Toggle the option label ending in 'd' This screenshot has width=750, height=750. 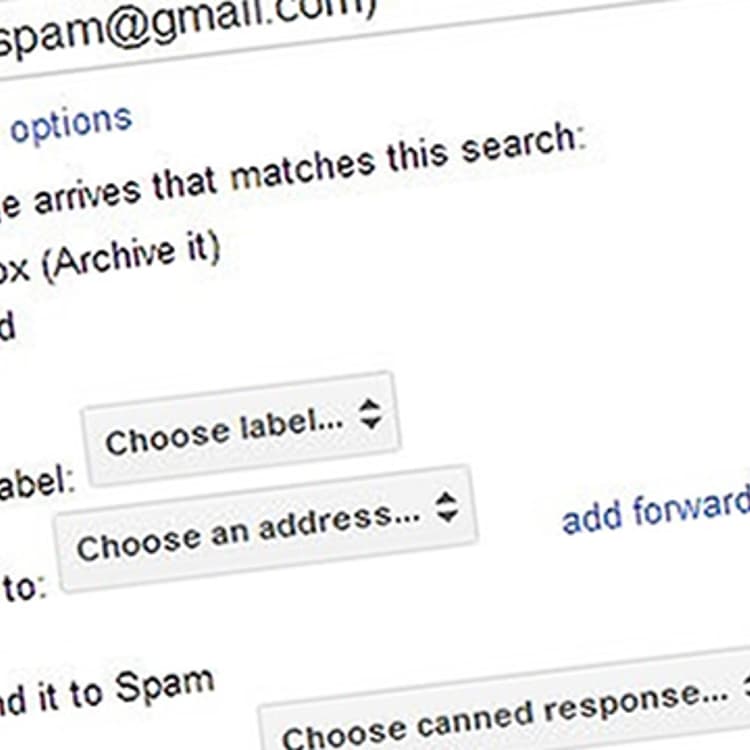click(8, 326)
